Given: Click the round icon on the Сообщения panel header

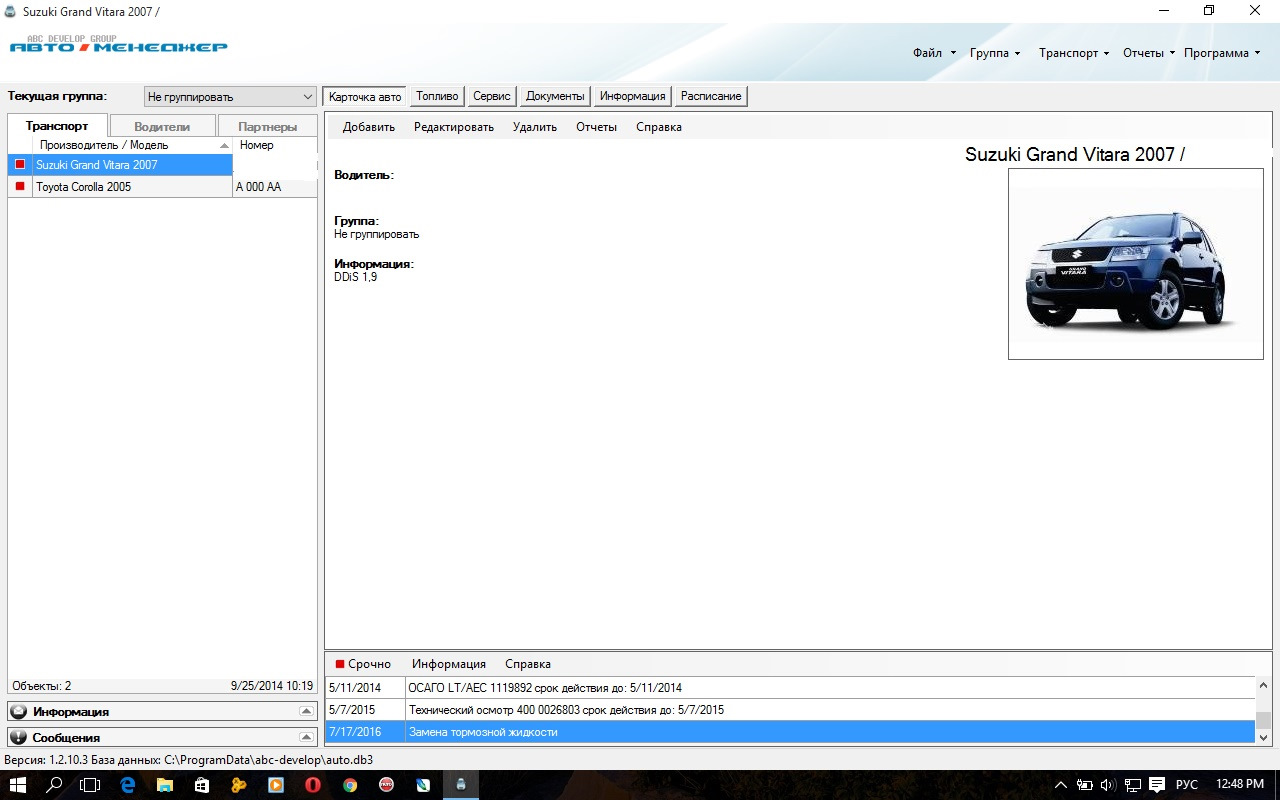Looking at the screenshot, I should tap(19, 737).
